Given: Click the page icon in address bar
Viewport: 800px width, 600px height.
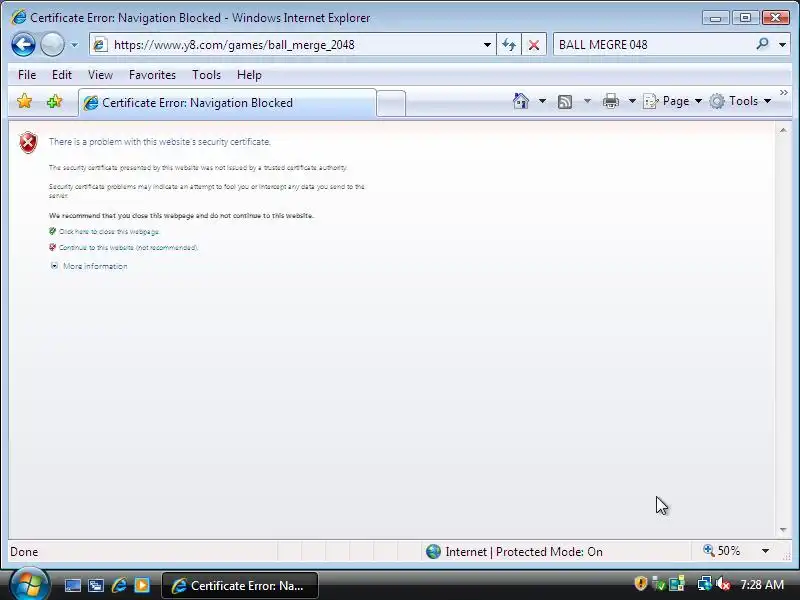Looking at the screenshot, I should point(100,44).
